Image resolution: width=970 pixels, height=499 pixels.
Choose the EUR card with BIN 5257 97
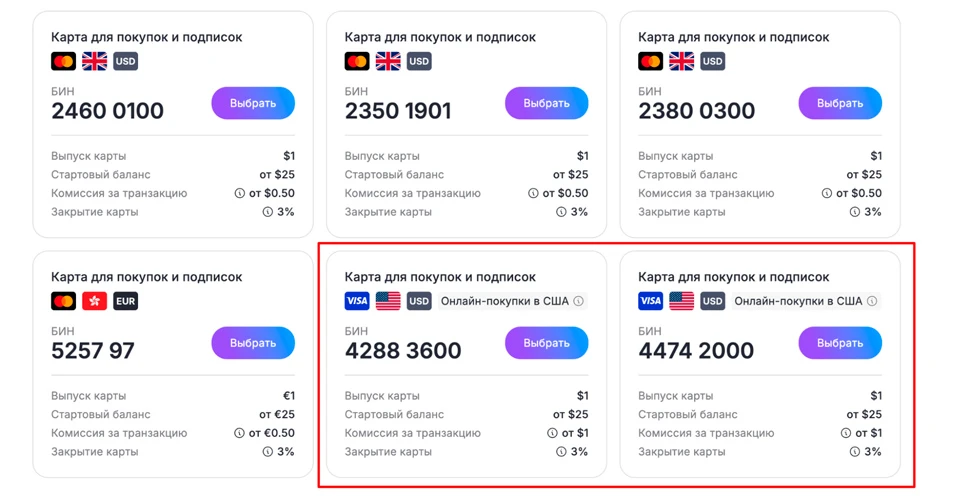click(253, 343)
